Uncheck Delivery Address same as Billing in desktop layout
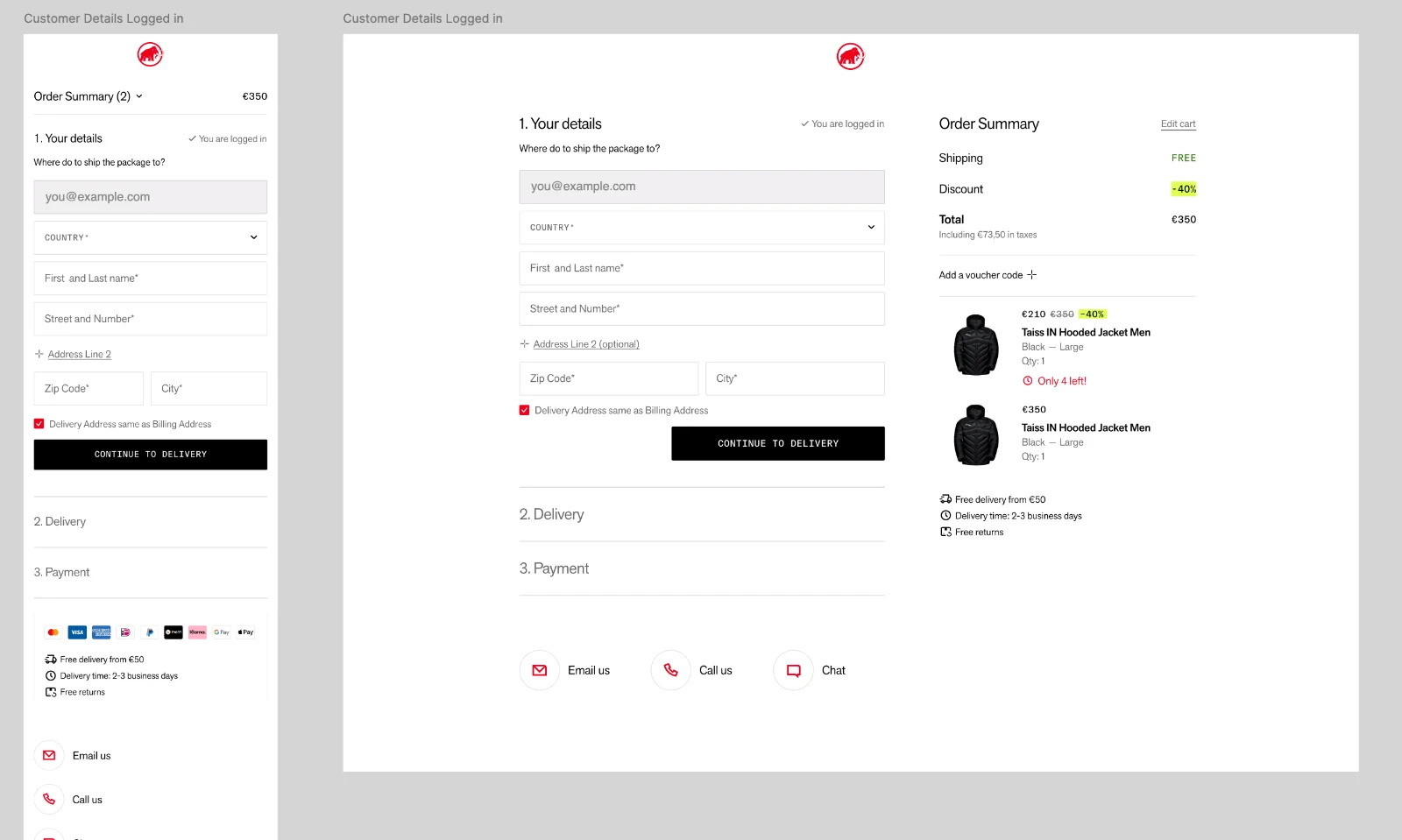 coord(524,410)
